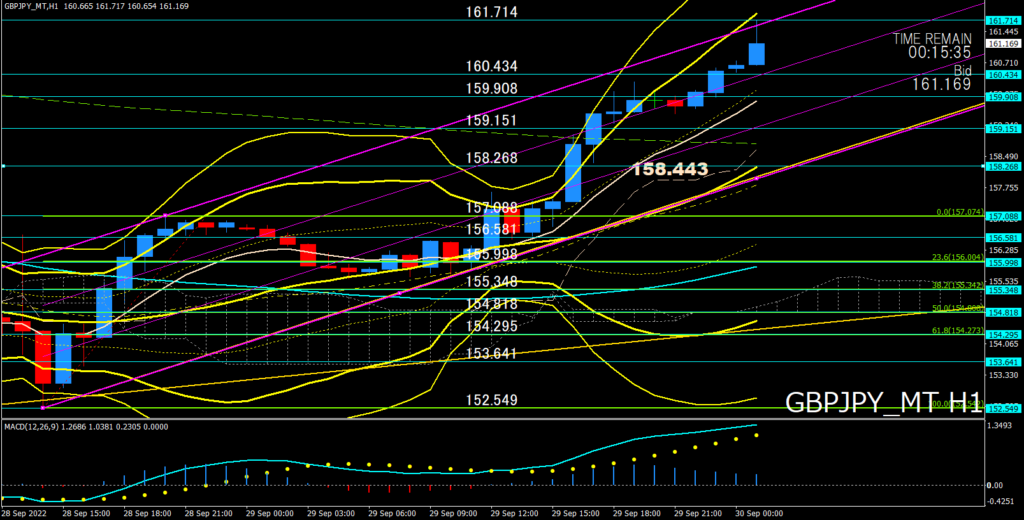Select the in-chart level label 160.434
Viewport: 1024px width, 520px height.
(492, 66)
